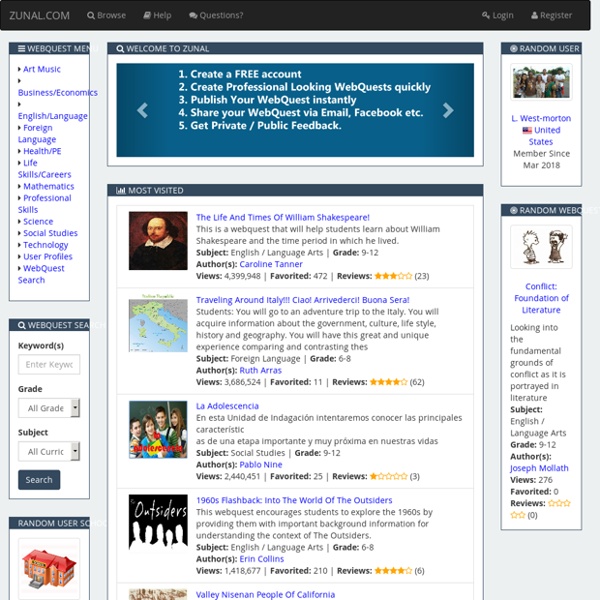Image resolution: width=600 pixels, height=600 pixels.
Task: Open the Questions? navbar item
Action: point(216,15)
